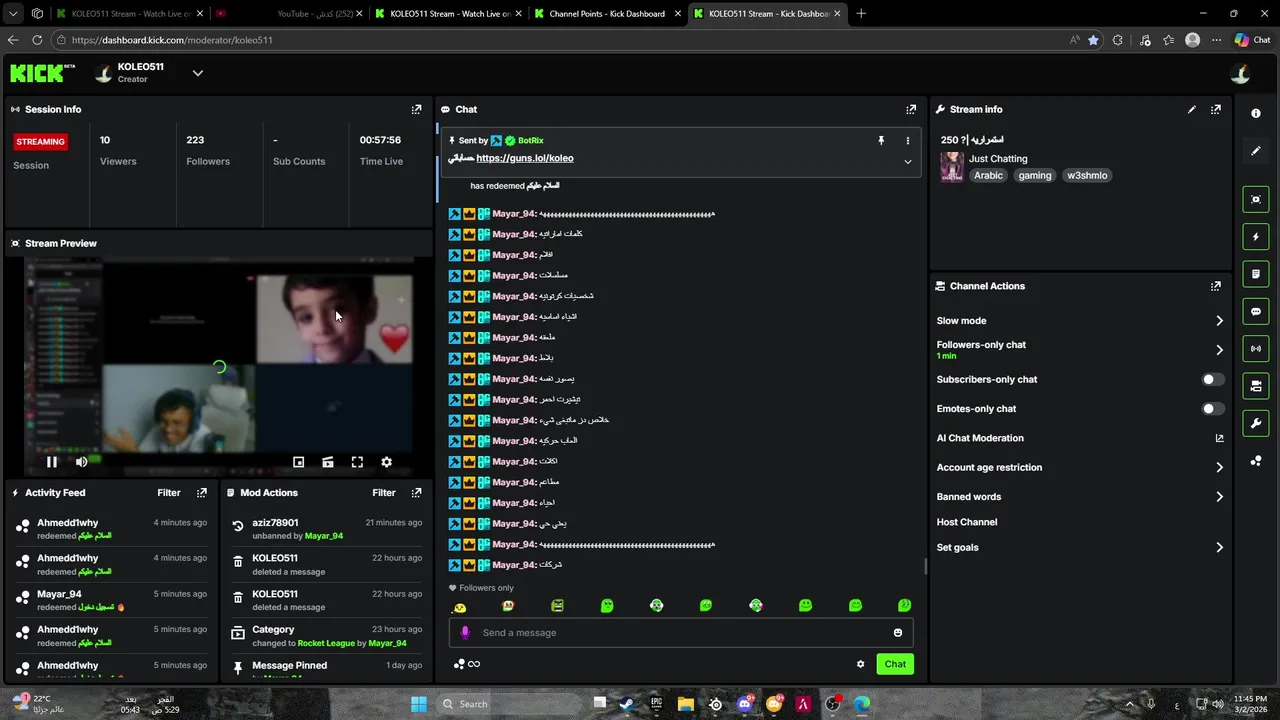This screenshot has width=1280, height=720.
Task: Click the Kick logo
Action: 42,73
